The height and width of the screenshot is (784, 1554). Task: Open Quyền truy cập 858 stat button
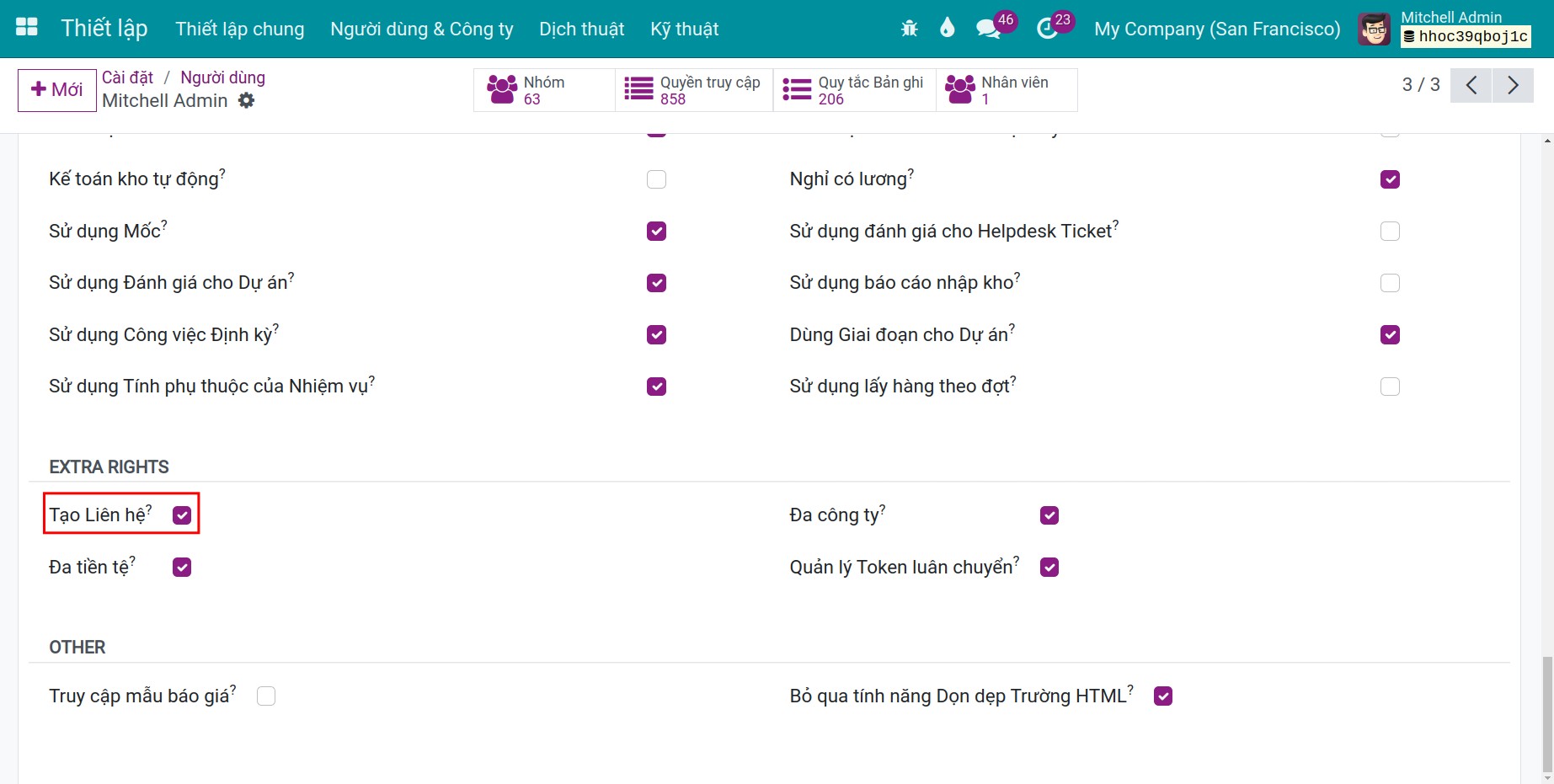(x=695, y=89)
